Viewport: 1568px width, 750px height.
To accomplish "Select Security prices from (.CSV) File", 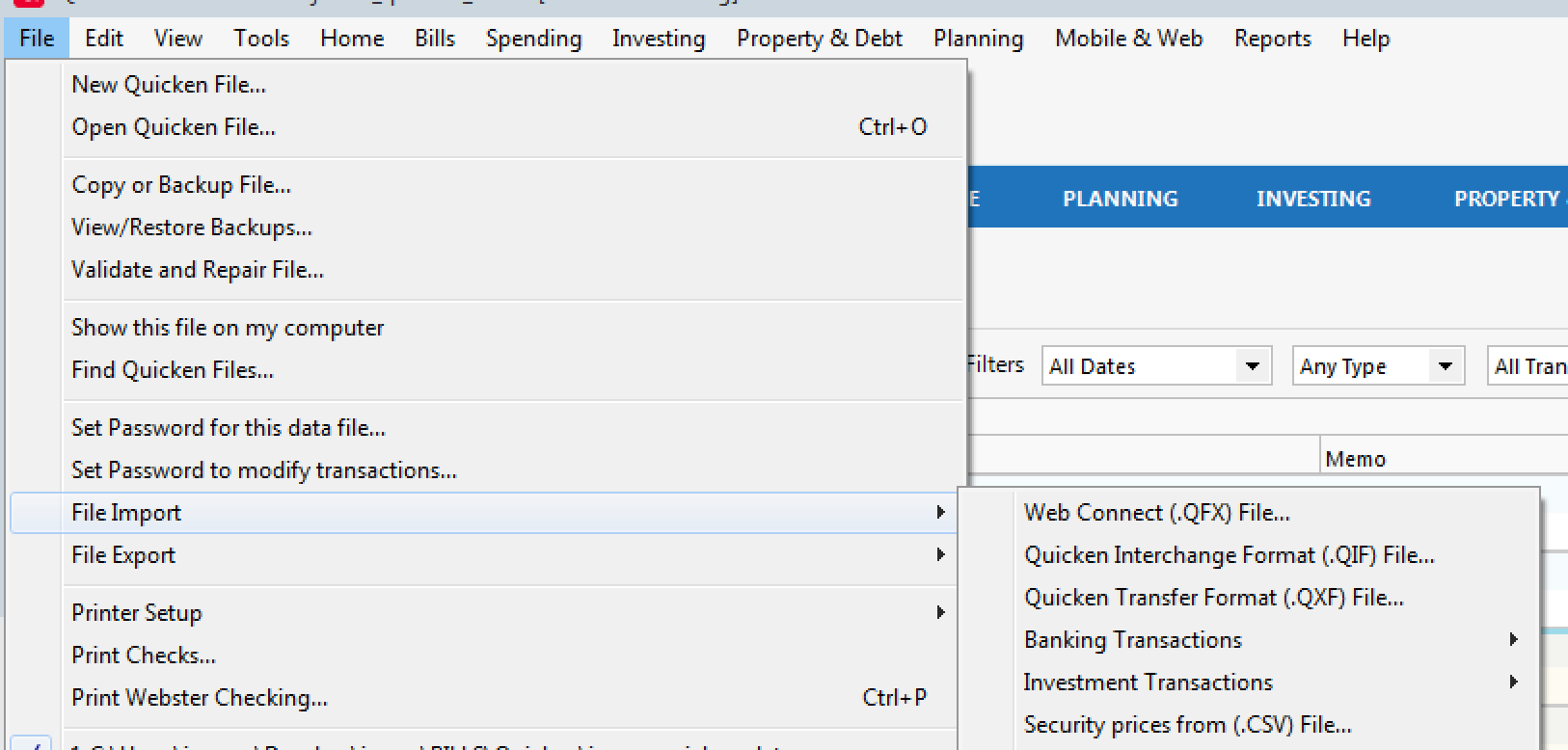I will click(x=1186, y=724).
